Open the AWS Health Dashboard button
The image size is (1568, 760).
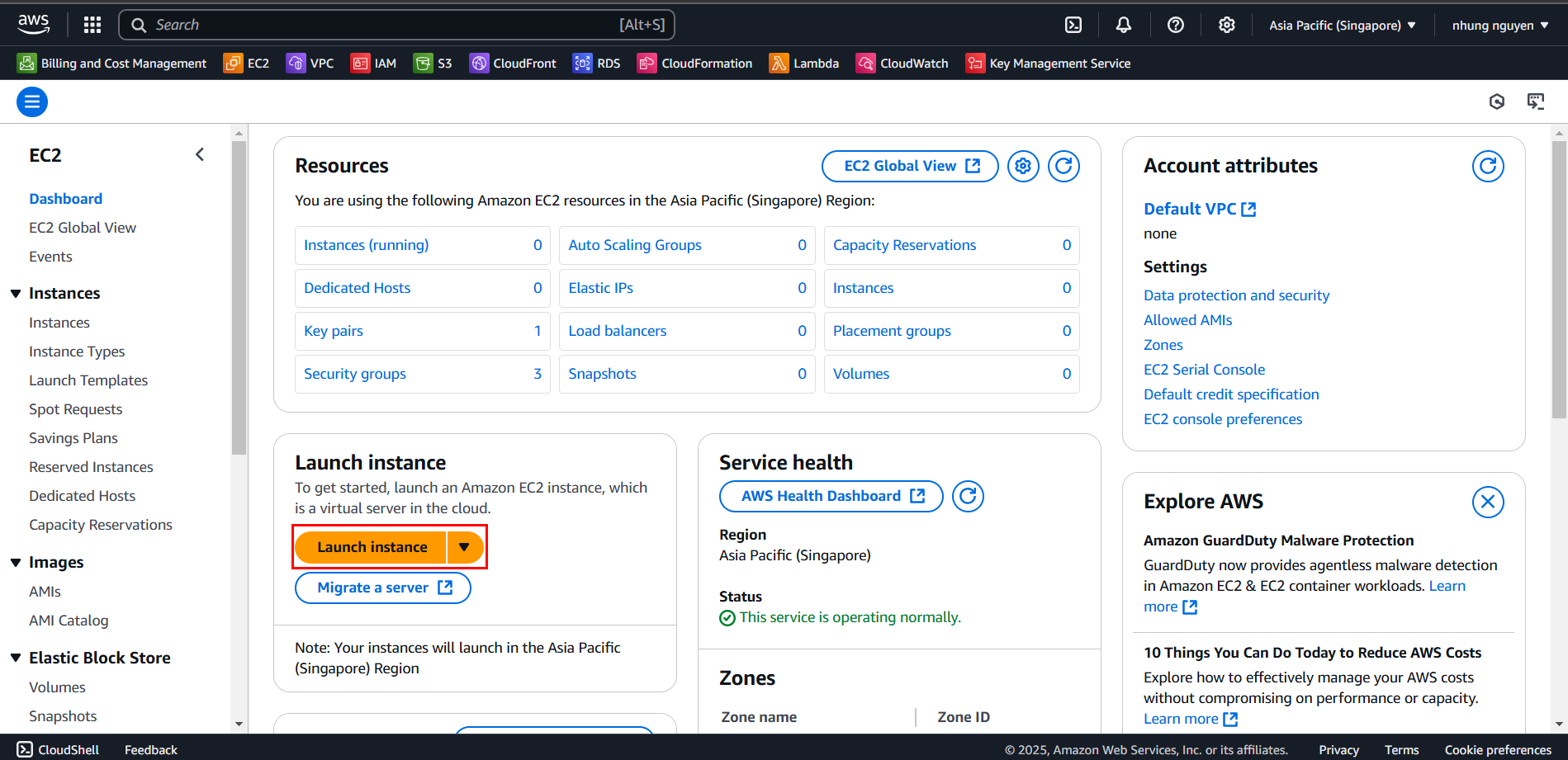(x=831, y=496)
